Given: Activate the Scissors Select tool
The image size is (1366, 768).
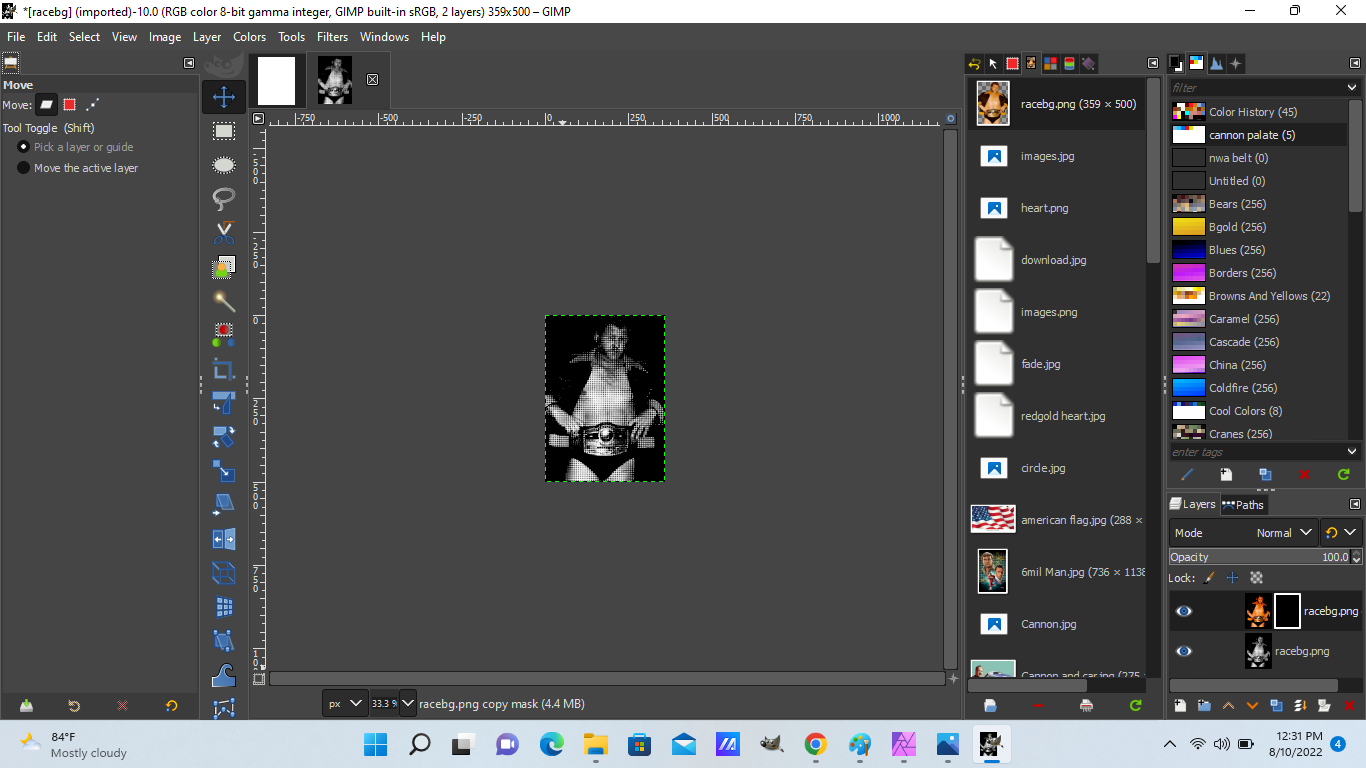Looking at the screenshot, I should click(x=224, y=233).
